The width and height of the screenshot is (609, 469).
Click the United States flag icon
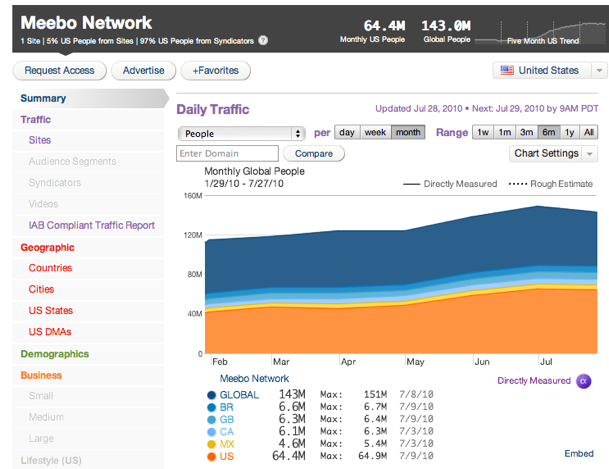507,70
